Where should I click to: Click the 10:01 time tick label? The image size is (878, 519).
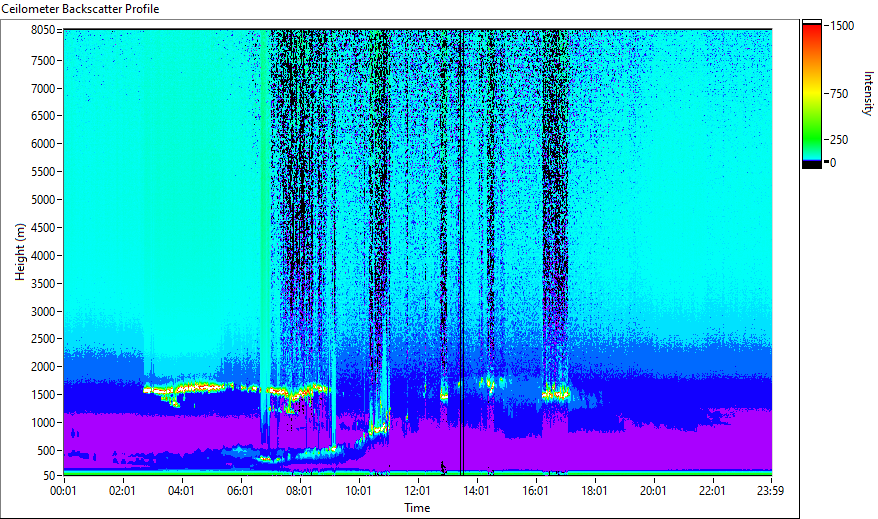pos(358,491)
